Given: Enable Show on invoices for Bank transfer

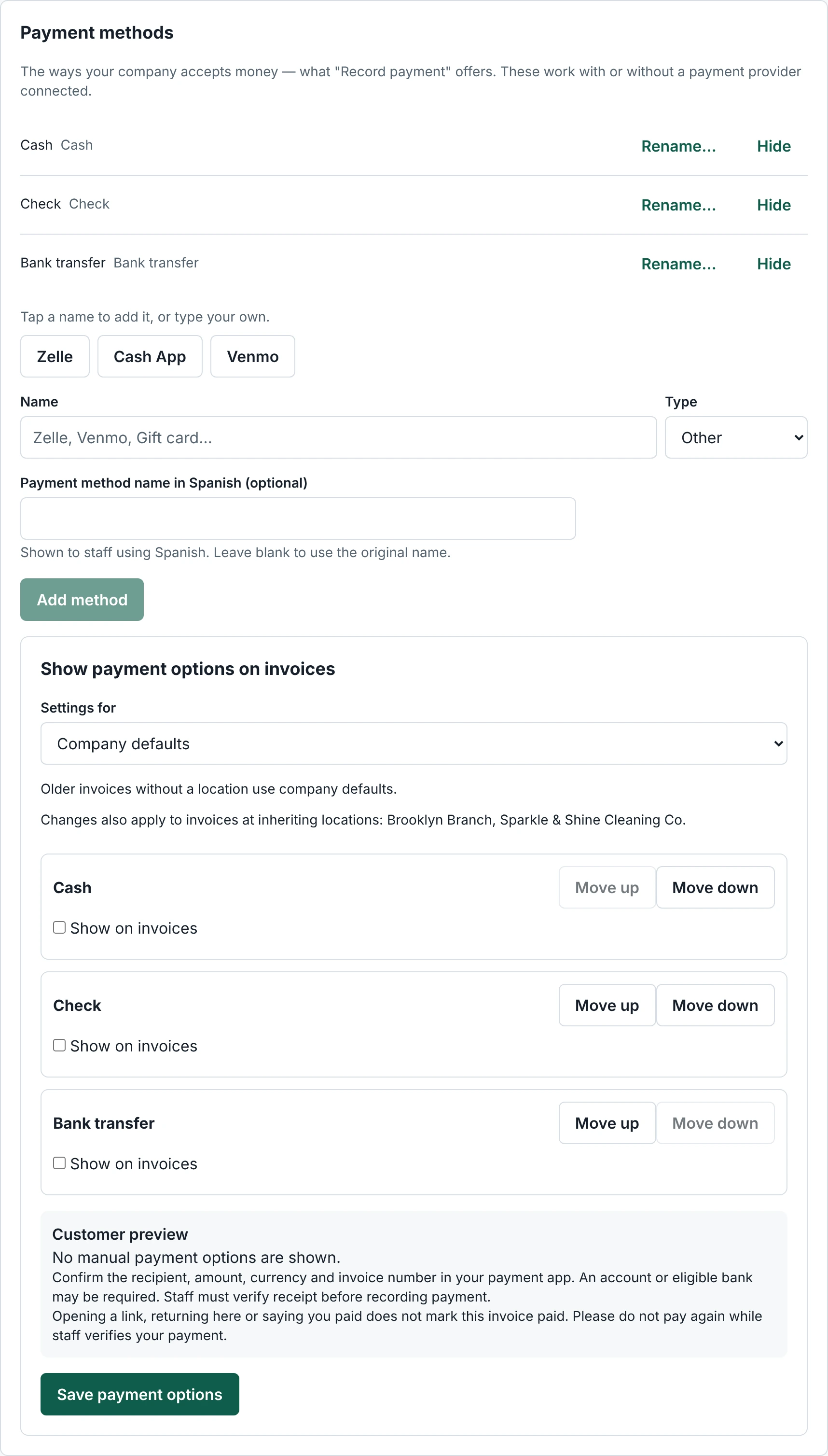Looking at the screenshot, I should (x=59, y=1163).
